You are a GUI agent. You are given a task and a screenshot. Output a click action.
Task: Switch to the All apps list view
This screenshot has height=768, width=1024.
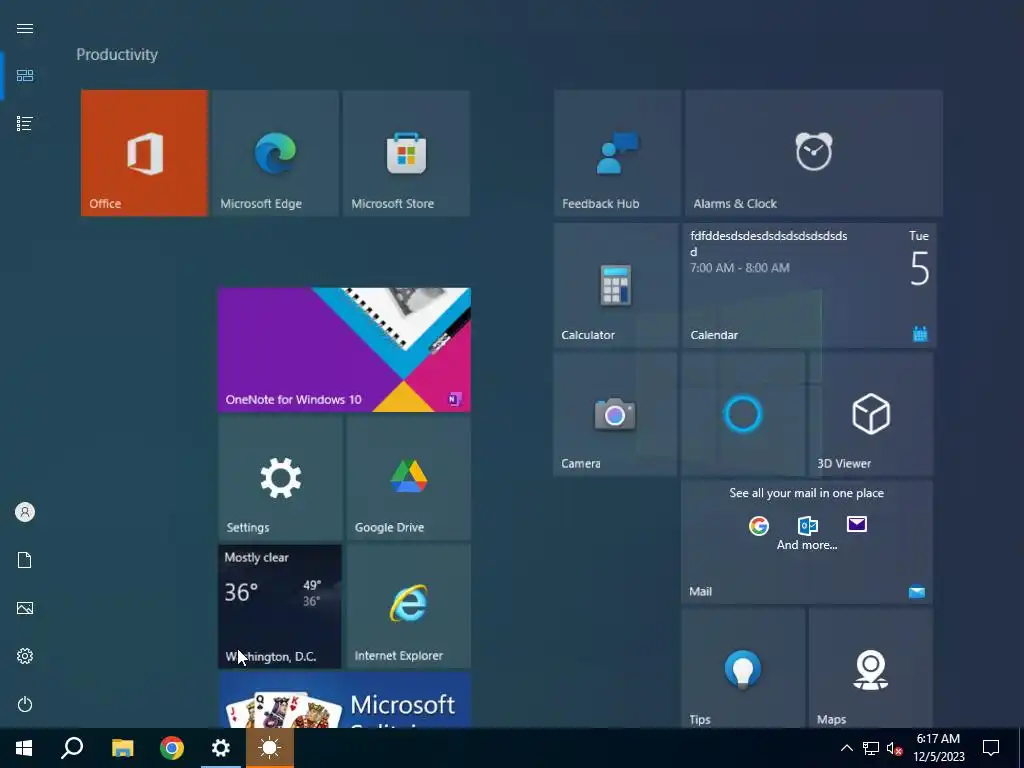point(25,123)
